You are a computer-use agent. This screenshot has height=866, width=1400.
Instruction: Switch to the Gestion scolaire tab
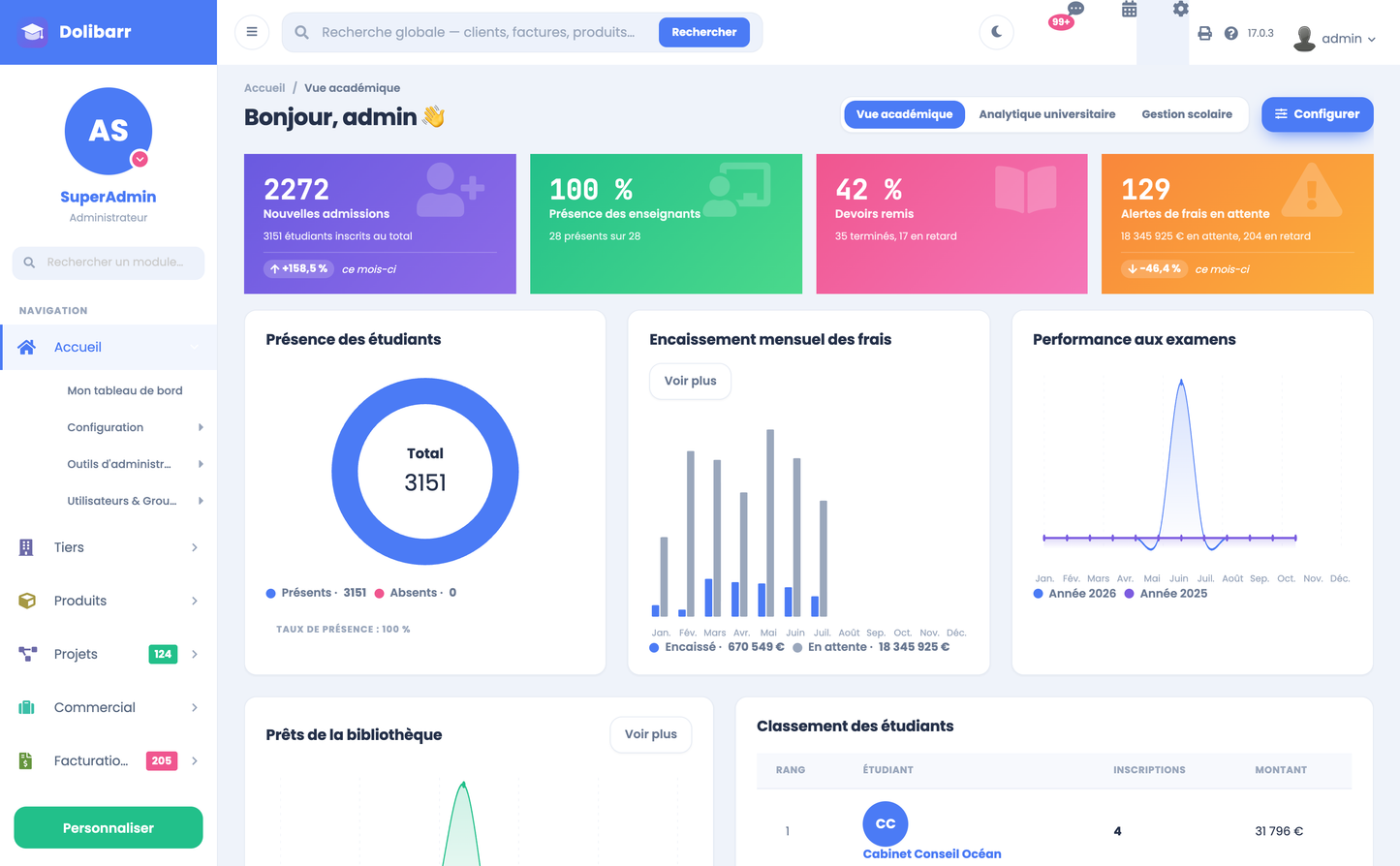(1187, 114)
